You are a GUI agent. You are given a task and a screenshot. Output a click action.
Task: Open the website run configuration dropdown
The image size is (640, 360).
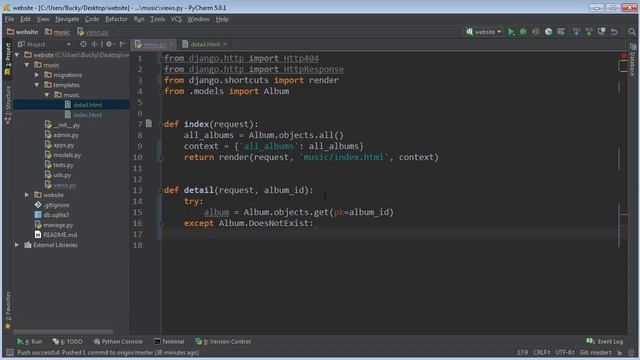click(x=484, y=32)
